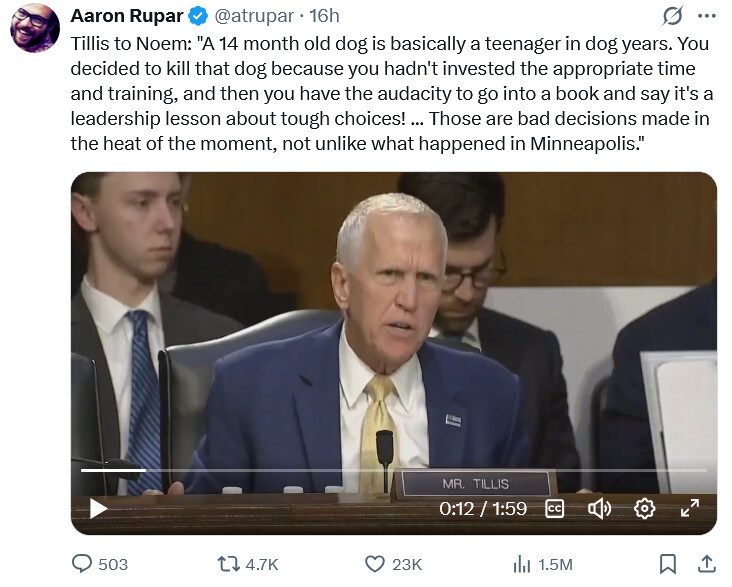Bookmark this post
Viewport: 732px width, 587px height.
point(669,564)
